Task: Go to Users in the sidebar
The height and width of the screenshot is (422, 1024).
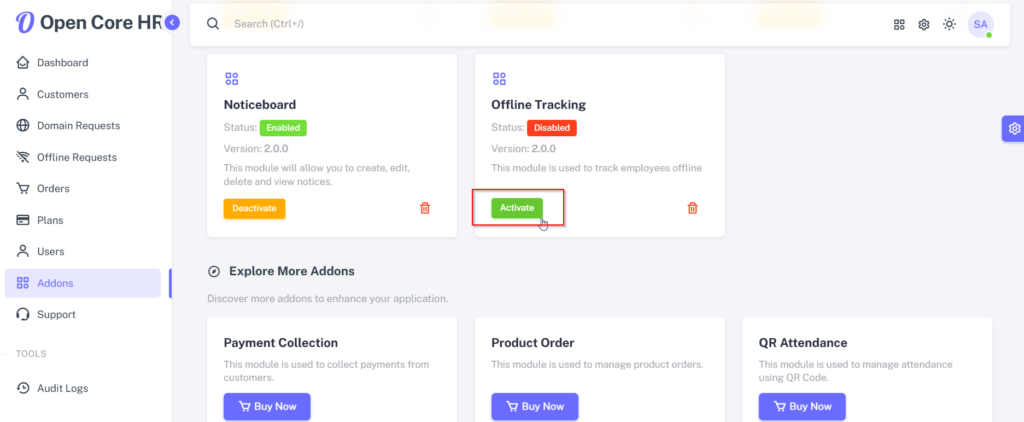Action: tap(82, 252)
